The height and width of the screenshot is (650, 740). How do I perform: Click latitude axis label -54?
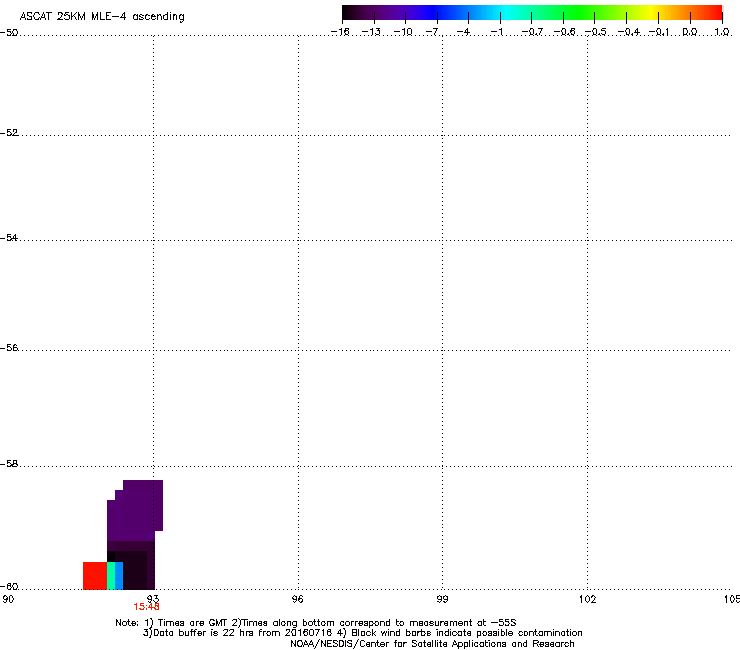[9, 238]
